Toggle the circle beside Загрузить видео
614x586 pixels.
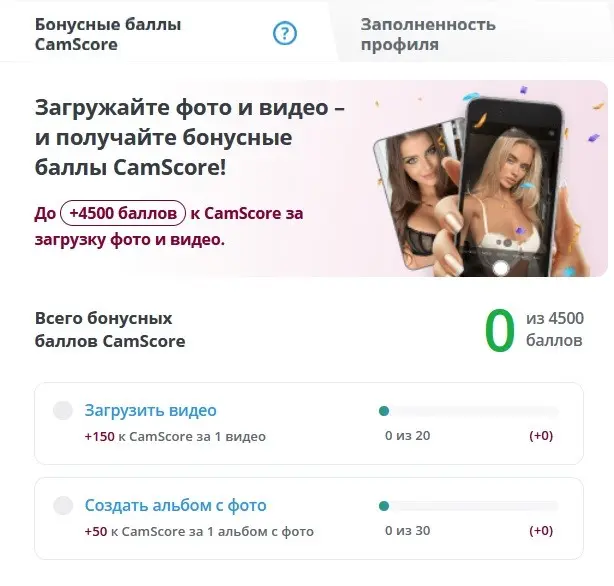coord(63,411)
